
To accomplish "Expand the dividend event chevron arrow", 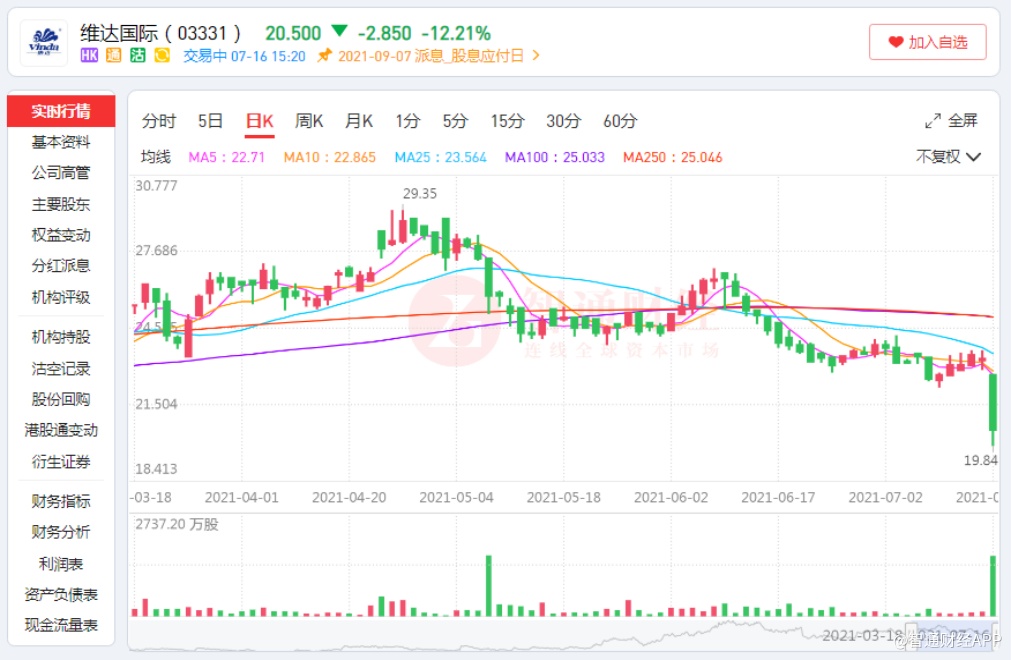I will (x=536, y=56).
